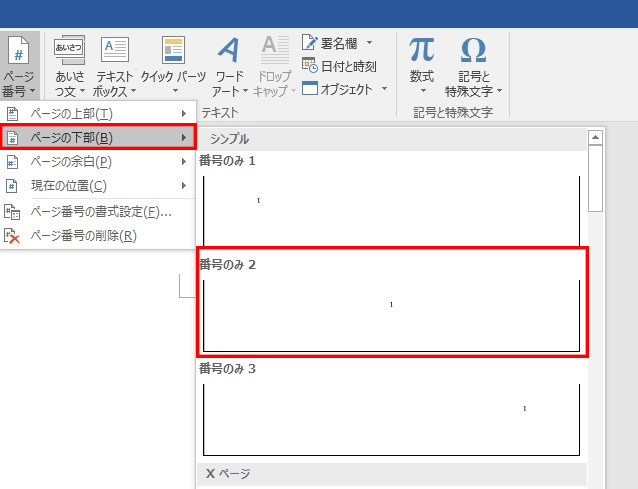Open the クイックパーツ icon
The height and width of the screenshot is (489, 638).
click(173, 50)
